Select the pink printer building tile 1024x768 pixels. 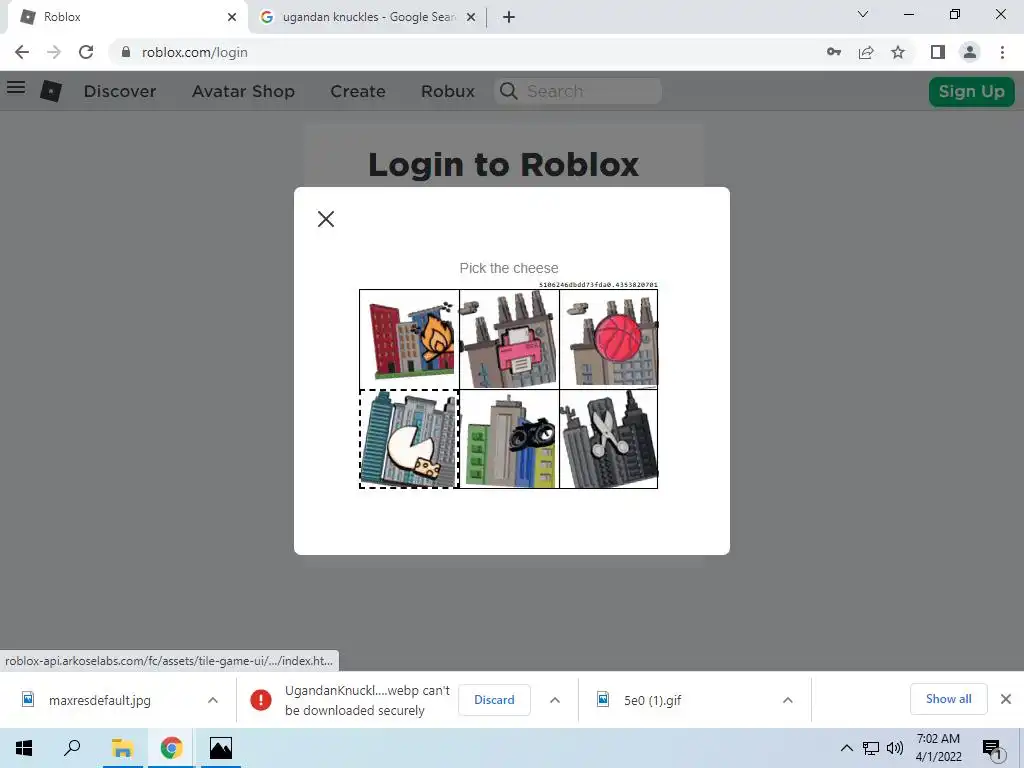(509, 340)
